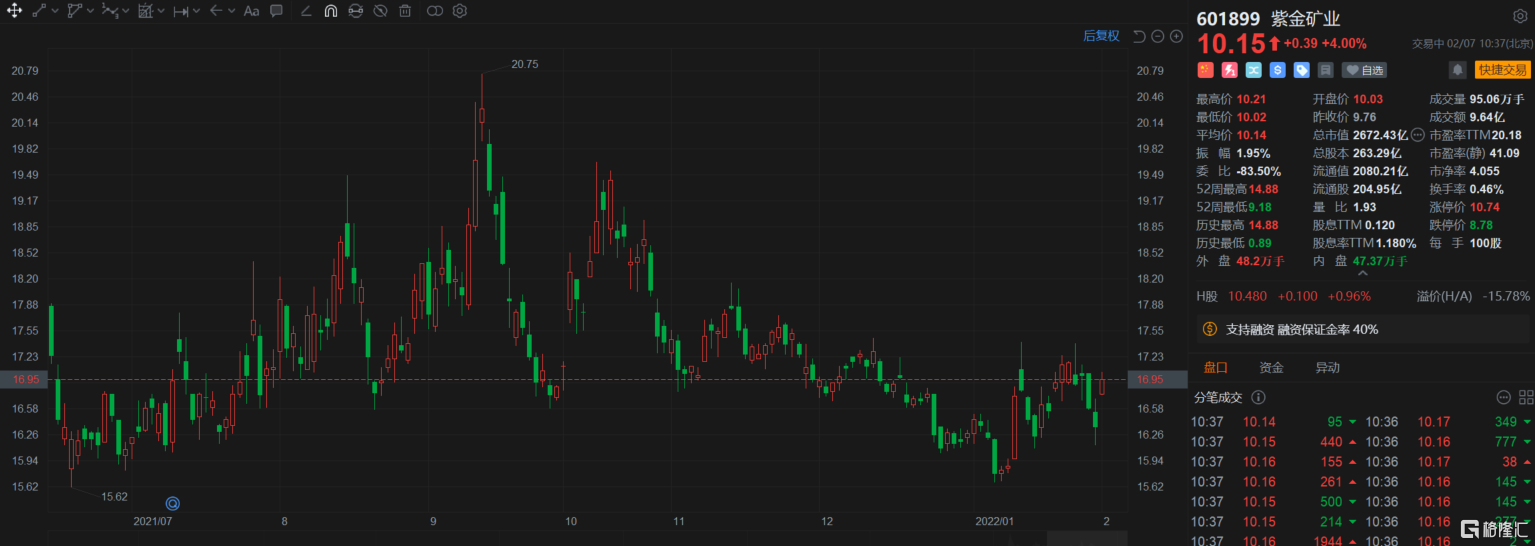Expand the measurement tools dropdown arrow
This screenshot has height=546, width=1535.
tap(197, 11)
